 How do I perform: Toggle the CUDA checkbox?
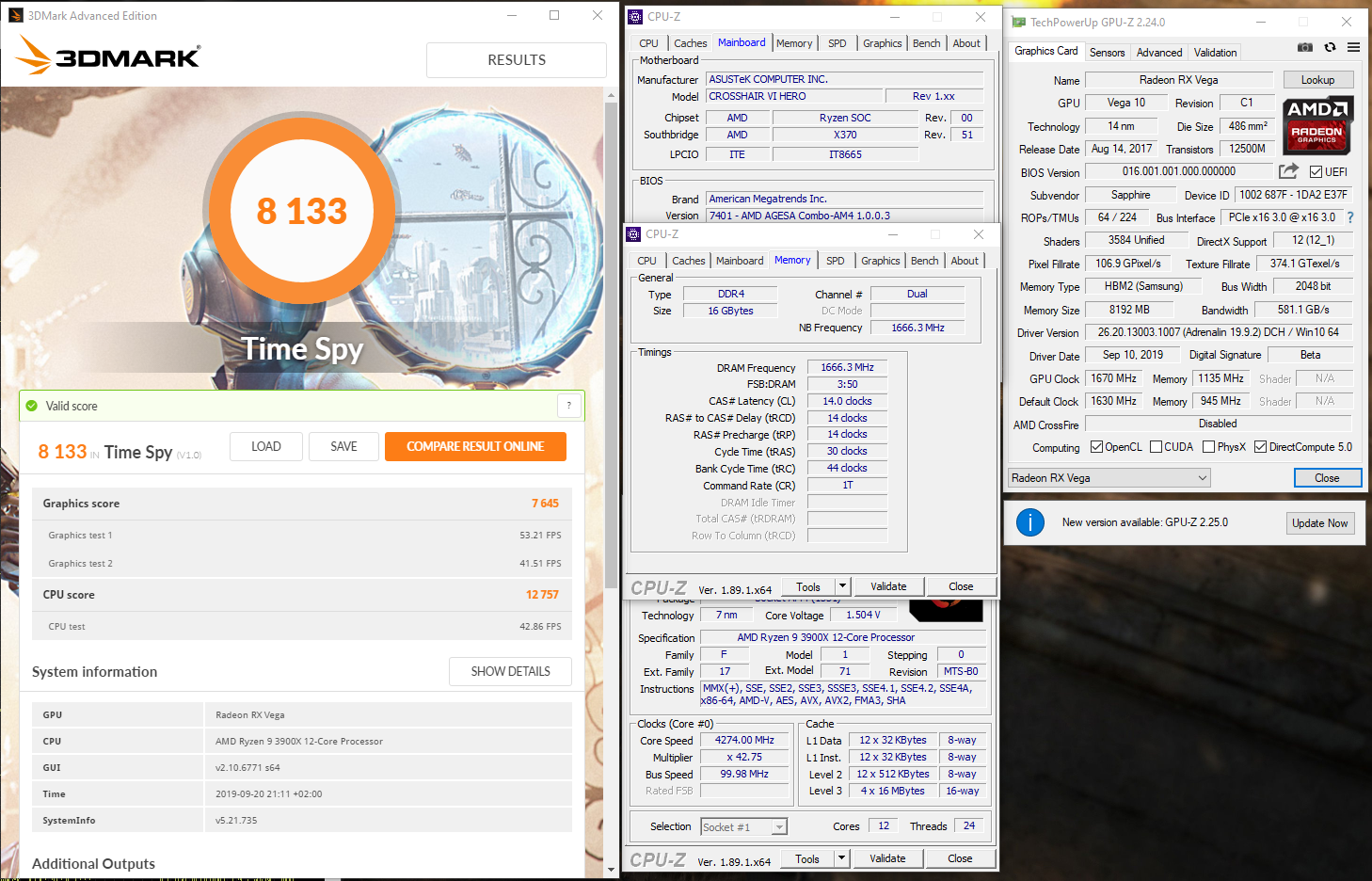click(x=1156, y=447)
